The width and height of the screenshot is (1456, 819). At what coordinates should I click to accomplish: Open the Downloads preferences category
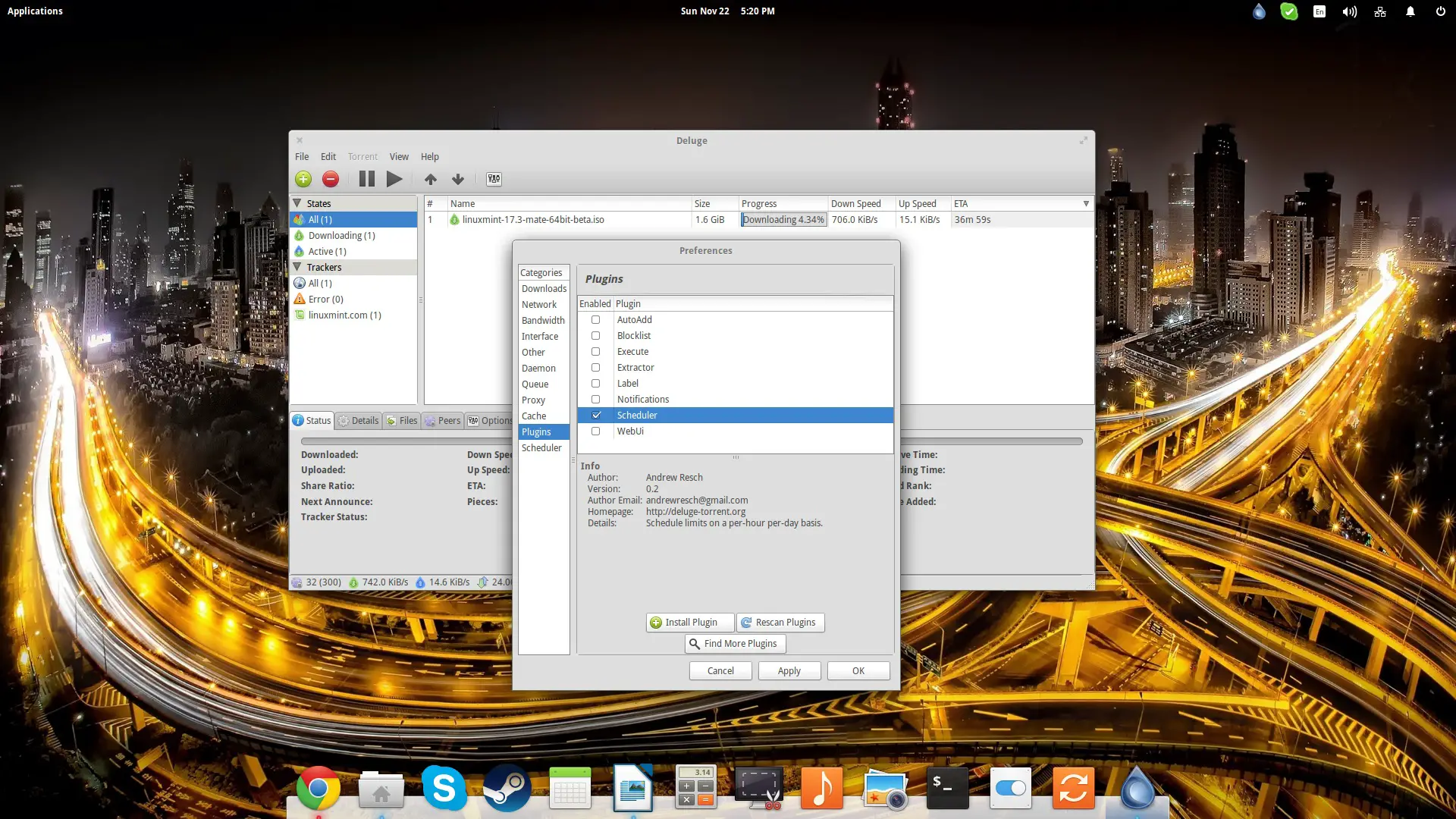coord(544,288)
